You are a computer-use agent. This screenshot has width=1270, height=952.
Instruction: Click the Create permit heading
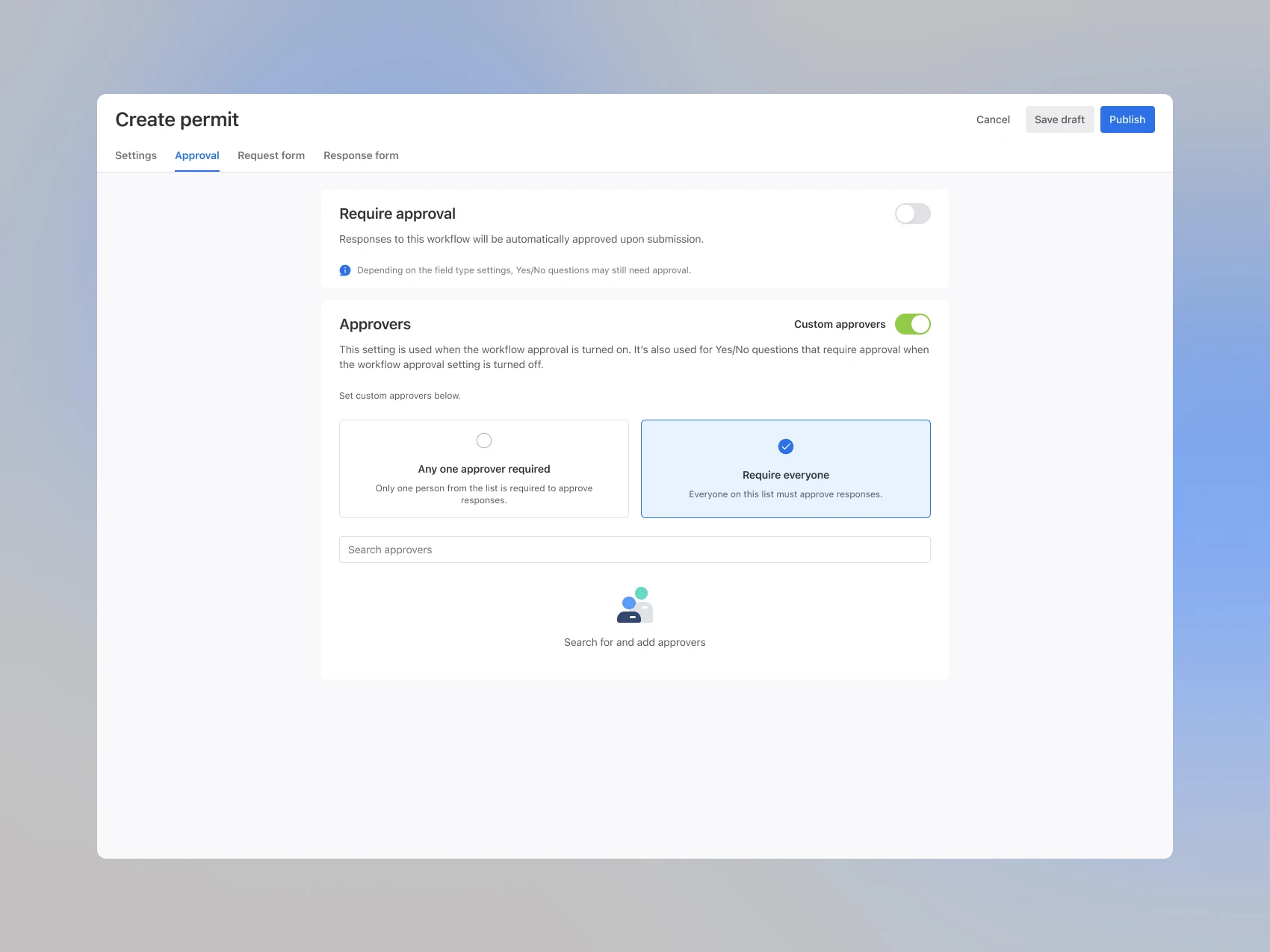(x=177, y=119)
